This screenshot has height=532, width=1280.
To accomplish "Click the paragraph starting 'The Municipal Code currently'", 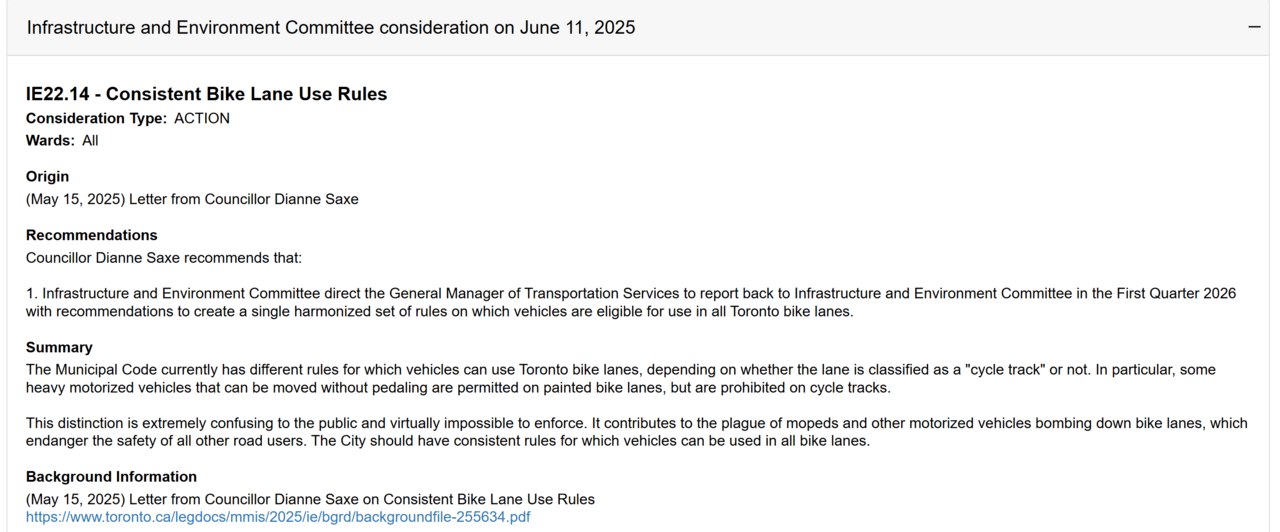I will pyautogui.click(x=620, y=378).
